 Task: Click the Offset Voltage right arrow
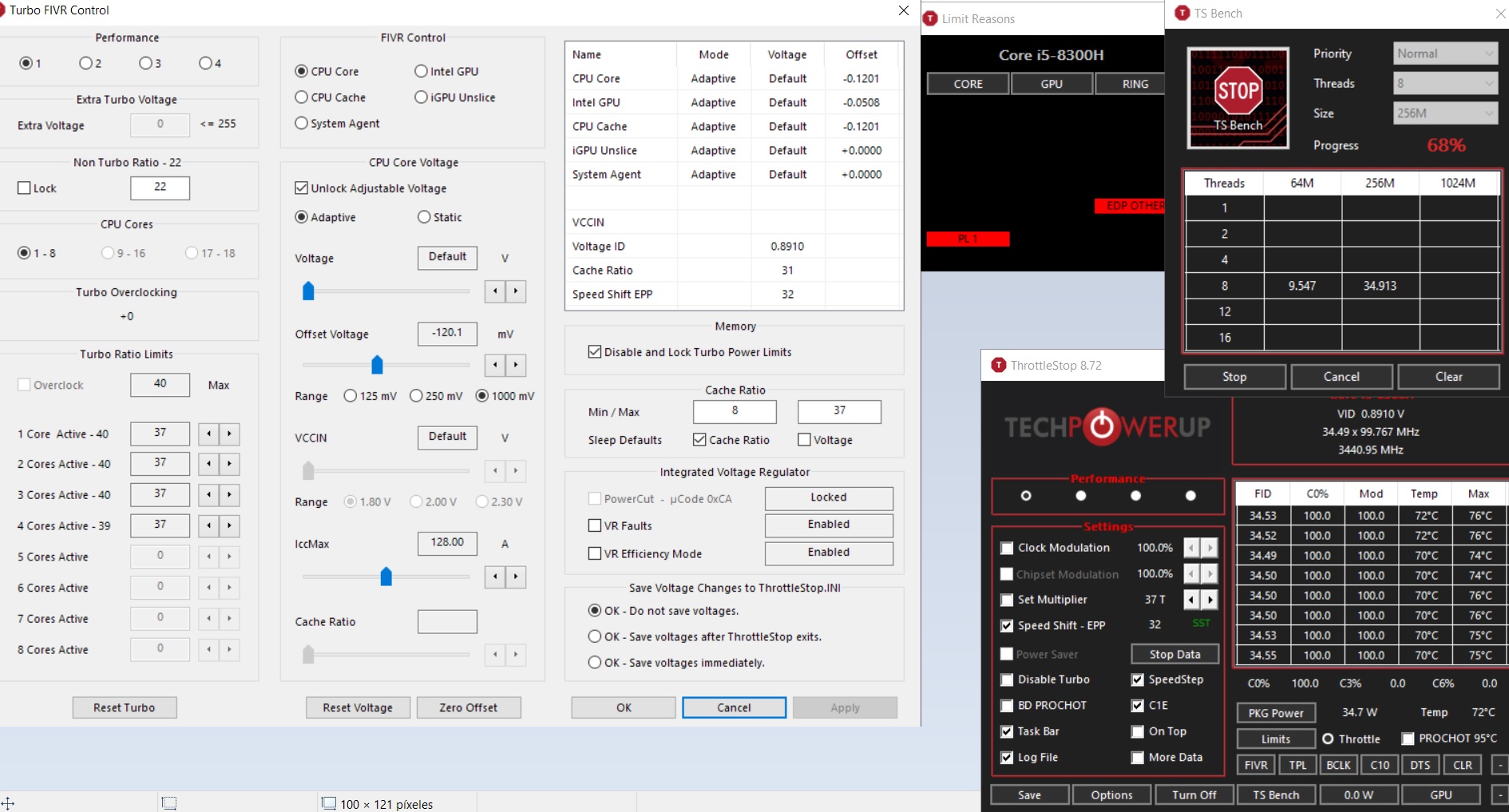click(516, 365)
